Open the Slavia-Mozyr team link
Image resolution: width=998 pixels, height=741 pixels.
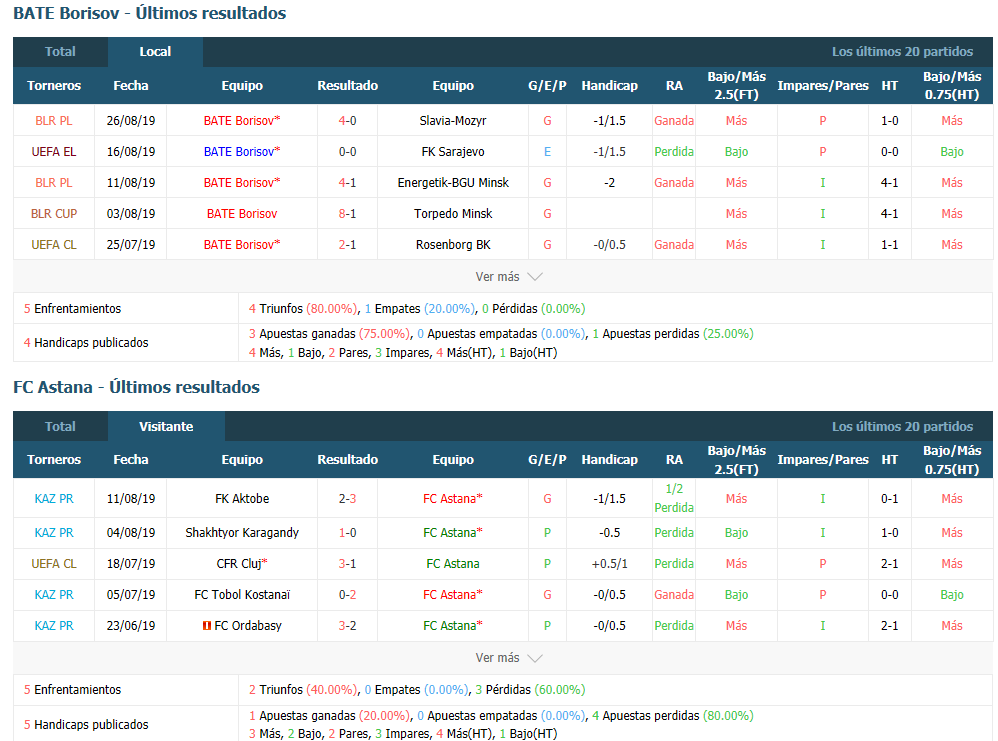tap(453, 120)
